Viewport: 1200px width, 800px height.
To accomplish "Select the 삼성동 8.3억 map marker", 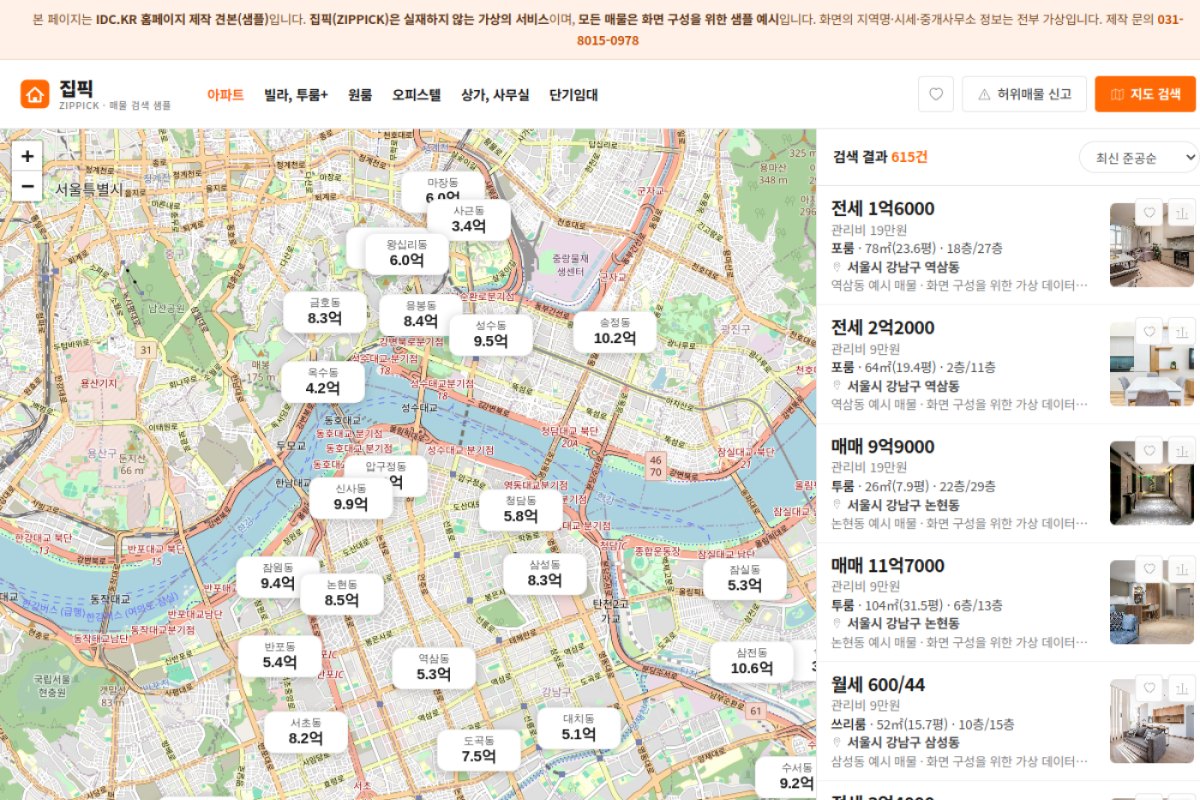I will pyautogui.click(x=544, y=573).
